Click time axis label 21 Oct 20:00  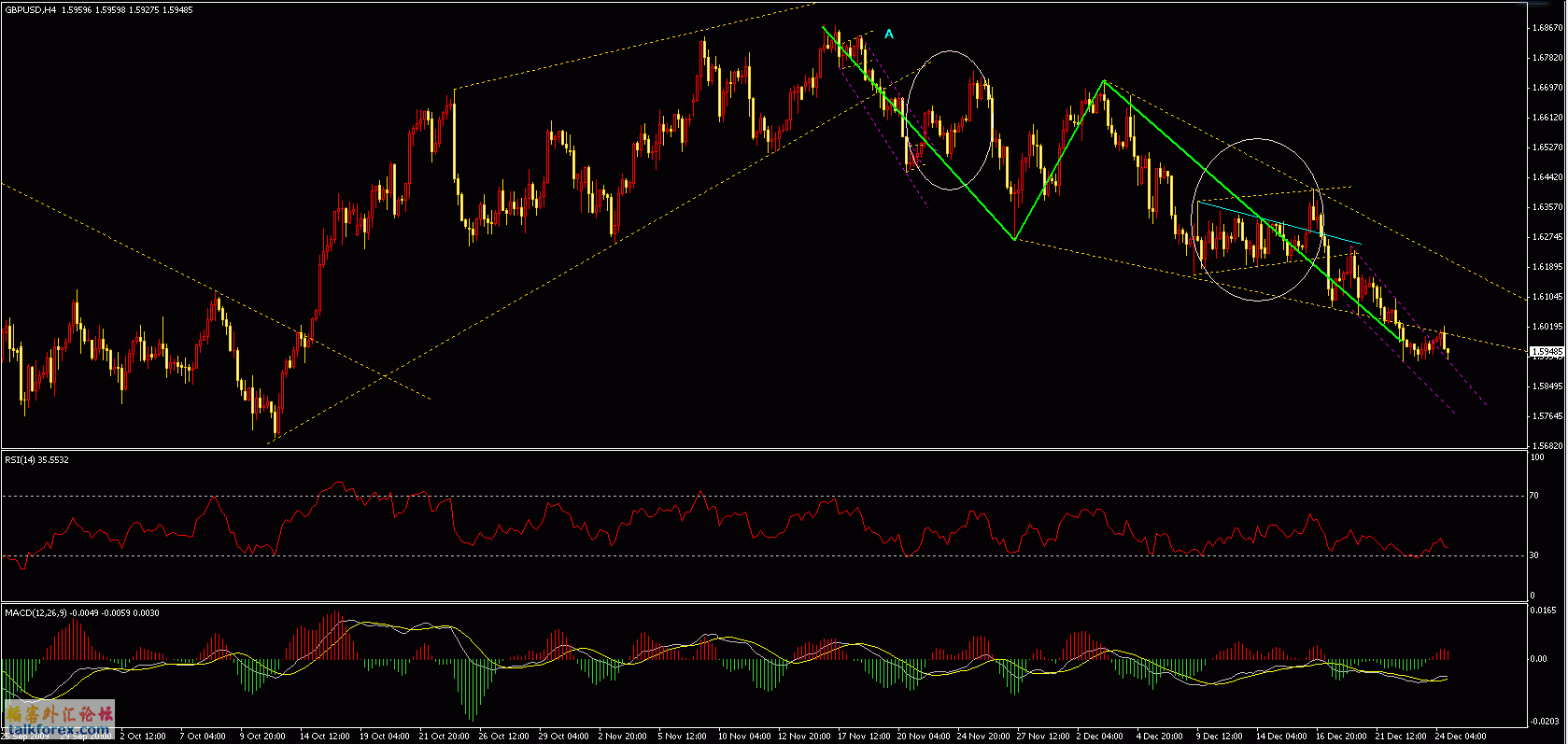coord(445,737)
